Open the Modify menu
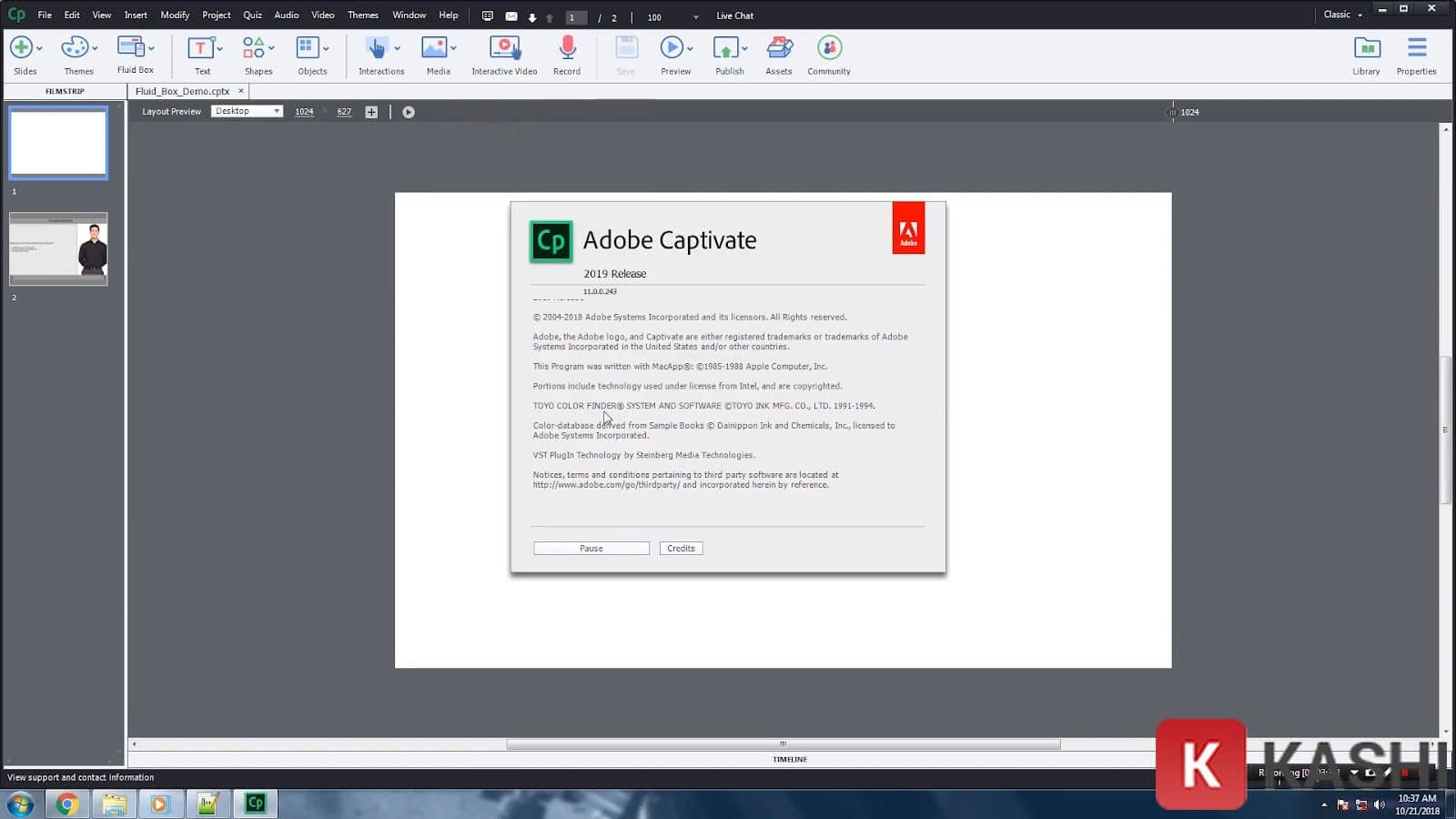The image size is (1456, 819). (175, 15)
